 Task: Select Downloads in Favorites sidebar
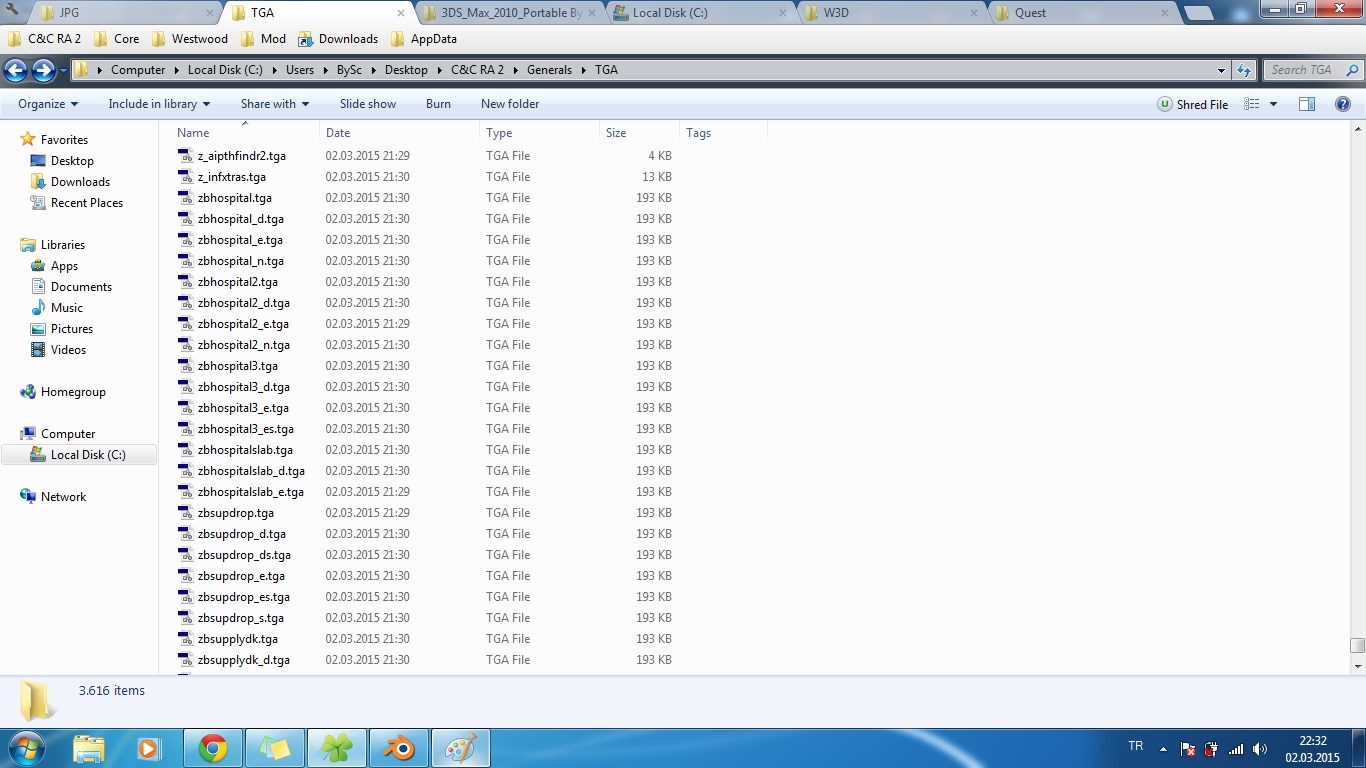pos(80,182)
